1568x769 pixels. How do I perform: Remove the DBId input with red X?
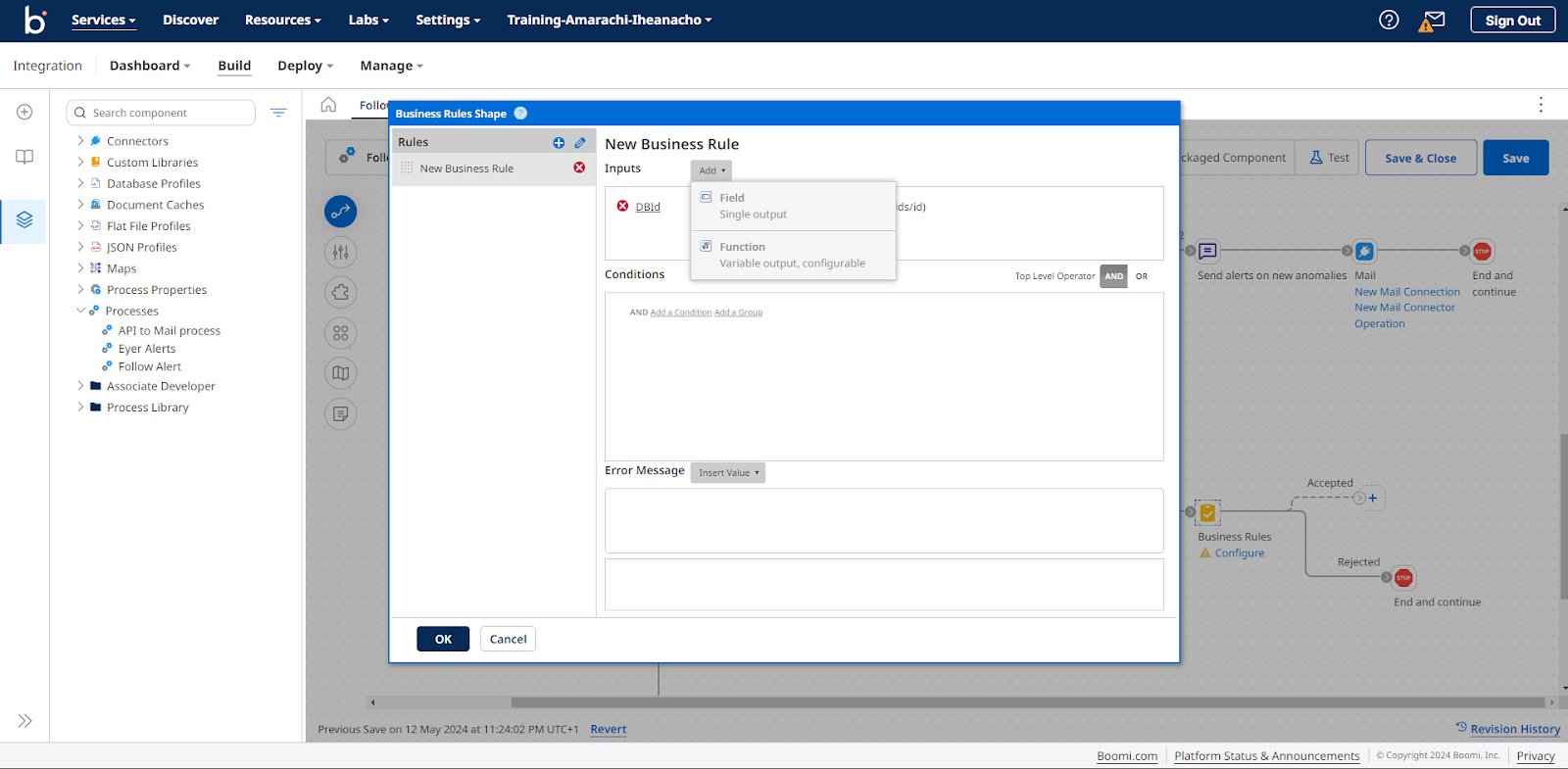(622, 206)
